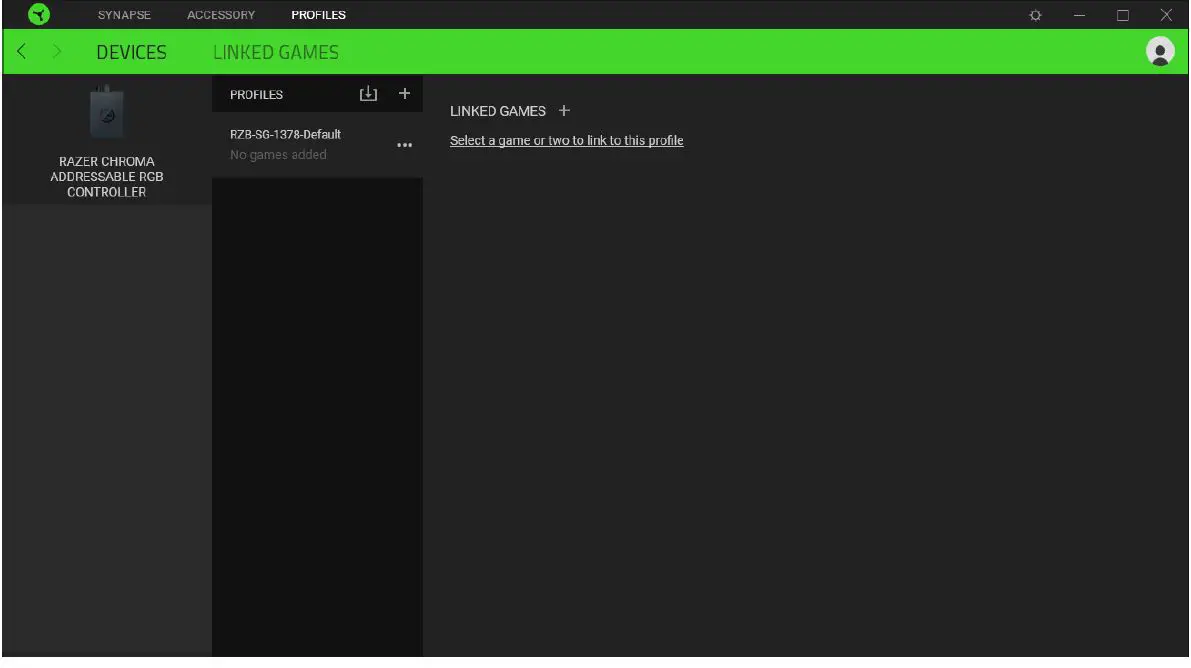Click the forward navigation arrow
This screenshot has width=1191, height=668.
(x=57, y=51)
